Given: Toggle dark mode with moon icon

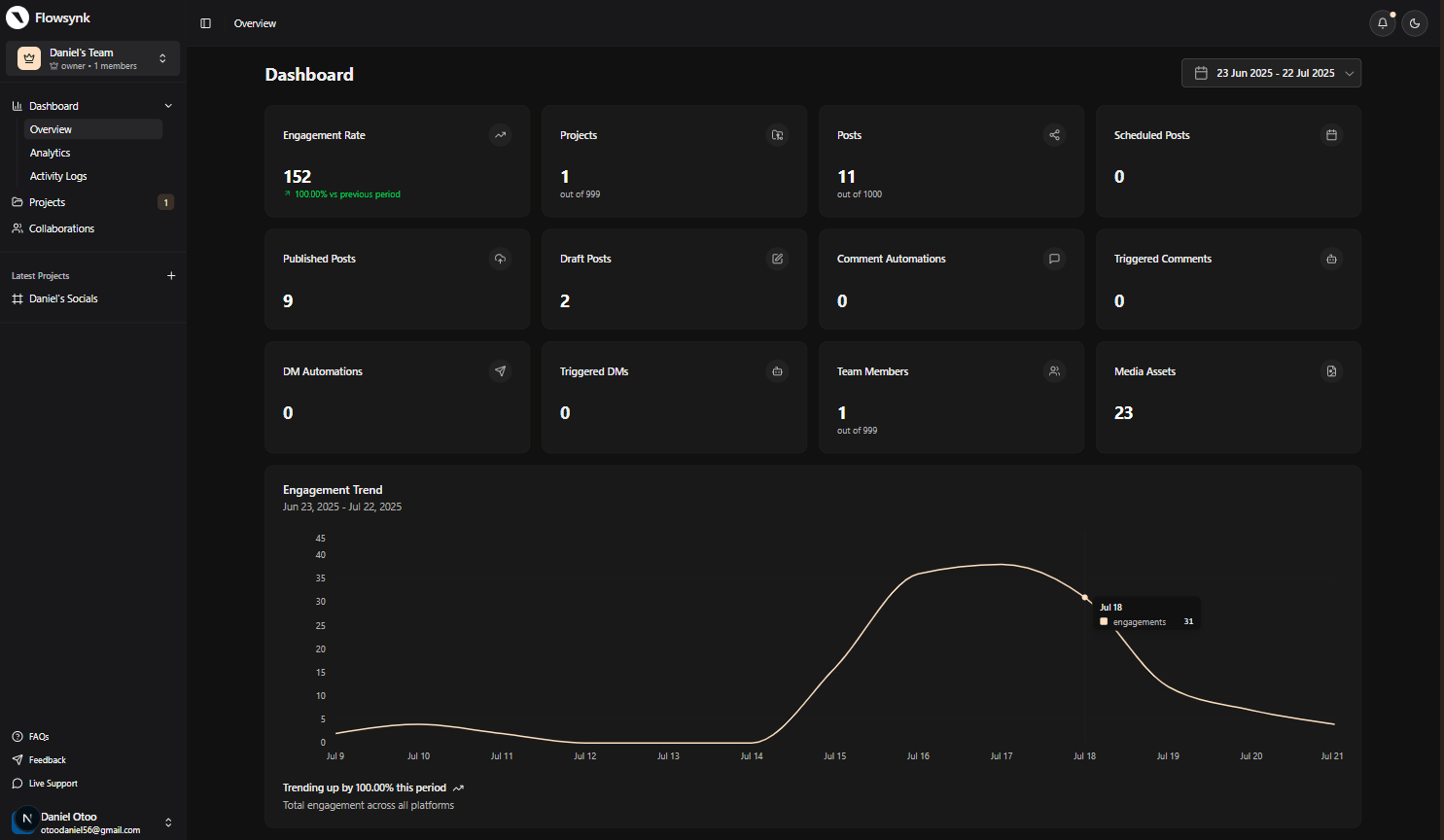Looking at the screenshot, I should [1415, 23].
